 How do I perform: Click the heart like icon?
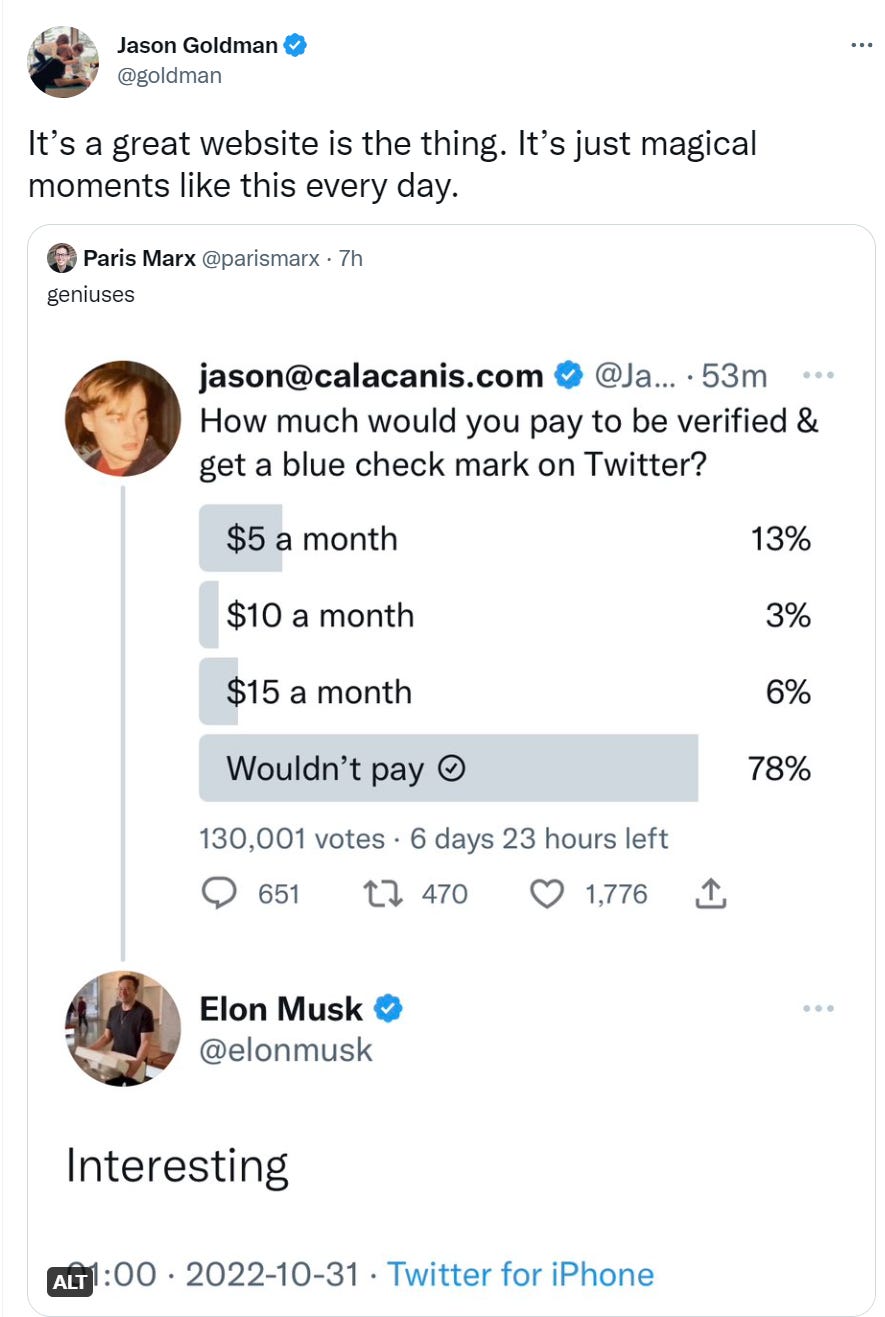coord(546,893)
